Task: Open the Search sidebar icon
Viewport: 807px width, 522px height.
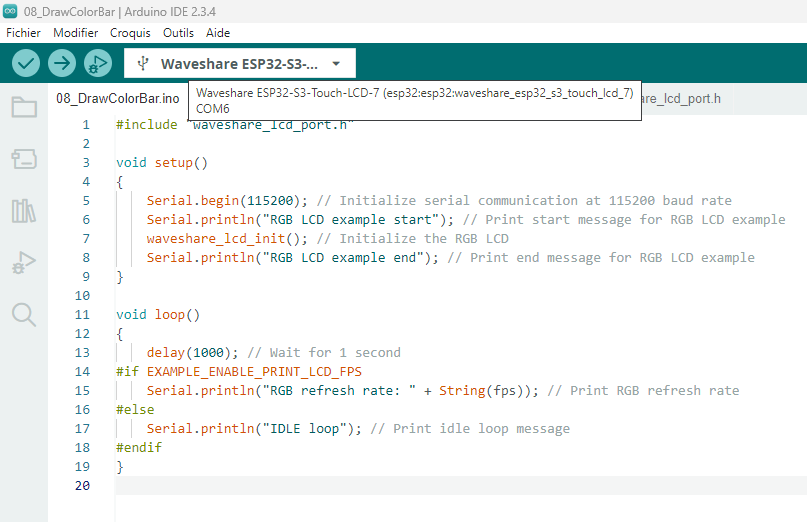Action: [24, 315]
